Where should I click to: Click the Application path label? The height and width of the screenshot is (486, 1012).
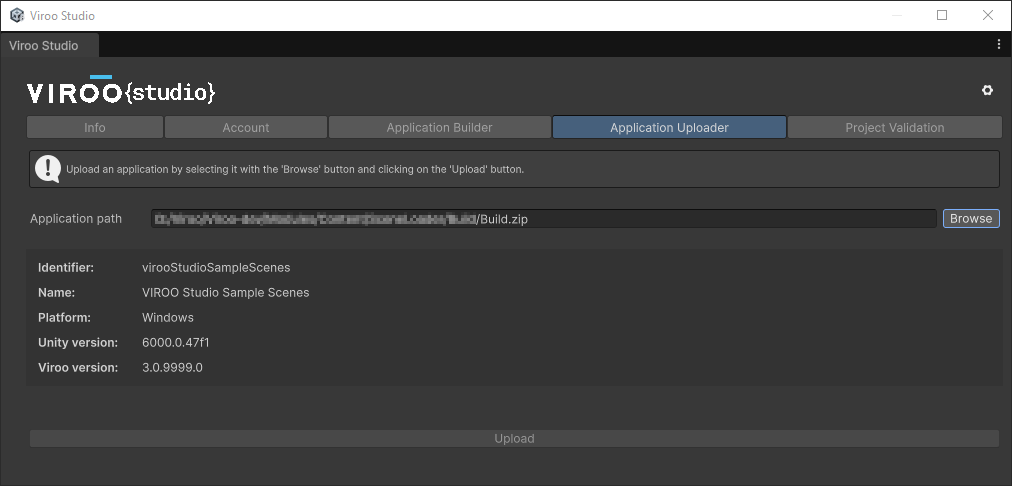(x=76, y=219)
